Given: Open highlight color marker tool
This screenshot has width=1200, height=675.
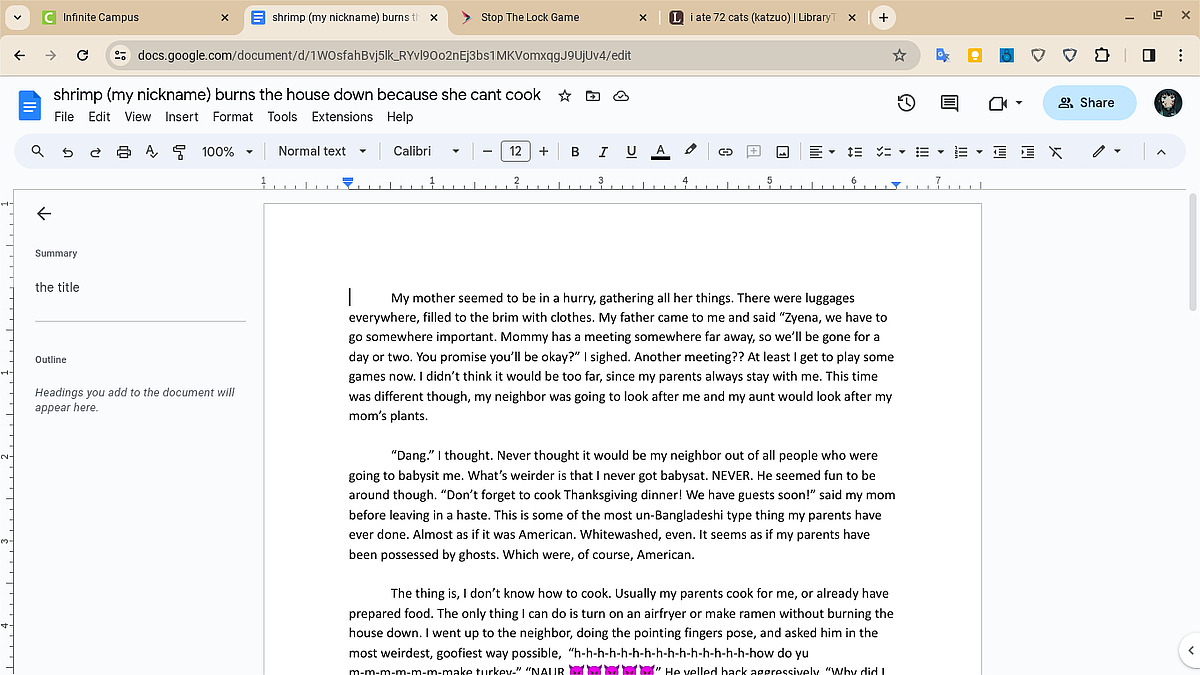Looking at the screenshot, I should [690, 151].
